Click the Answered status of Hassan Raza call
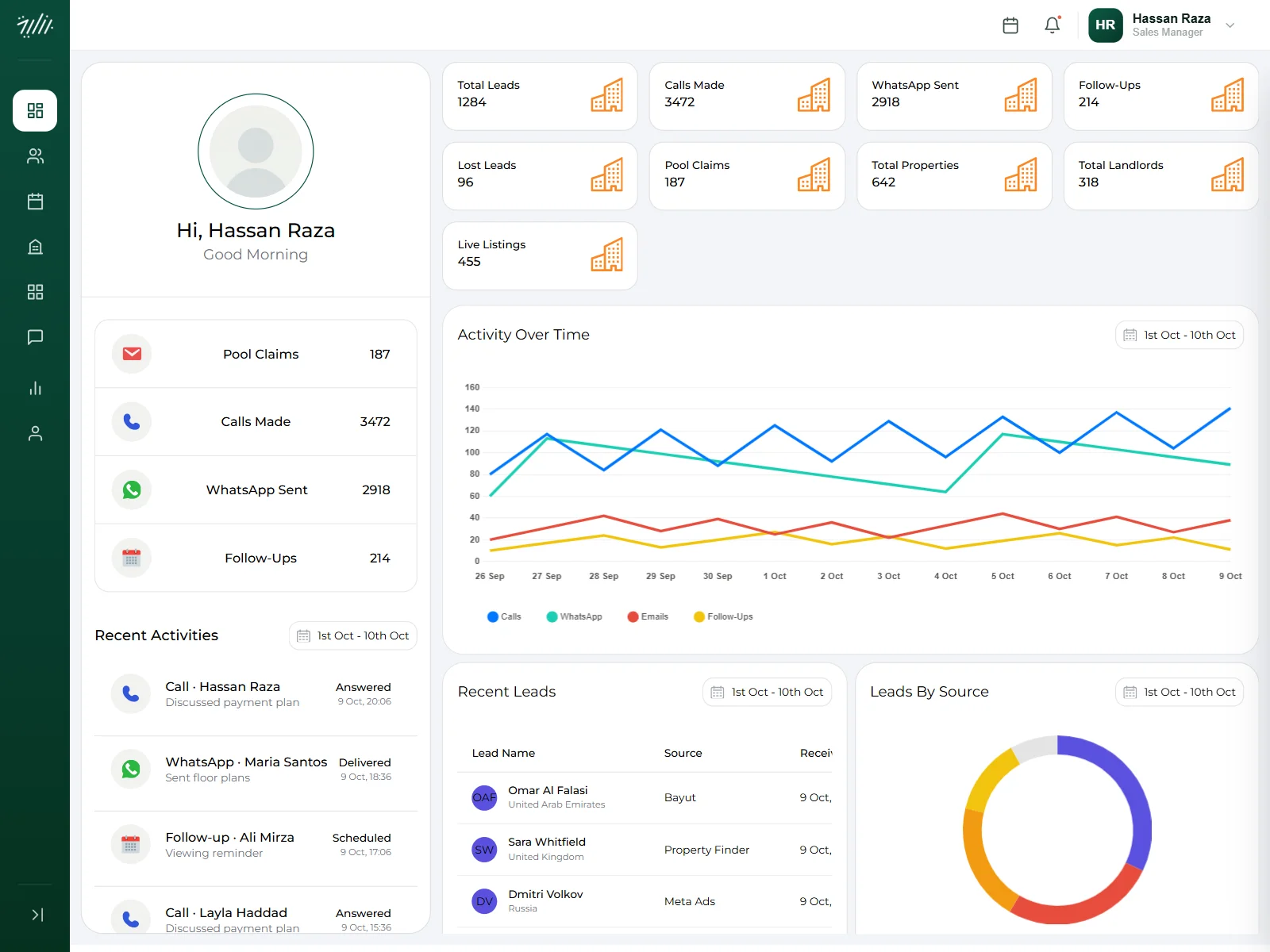 (x=364, y=687)
